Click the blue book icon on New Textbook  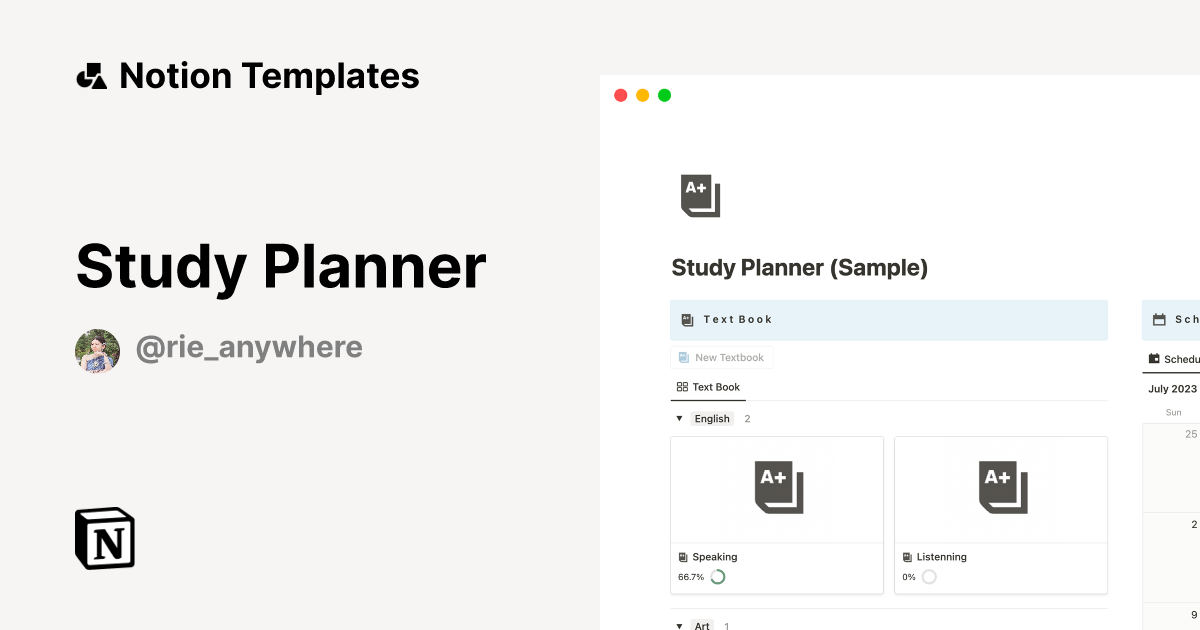click(683, 357)
